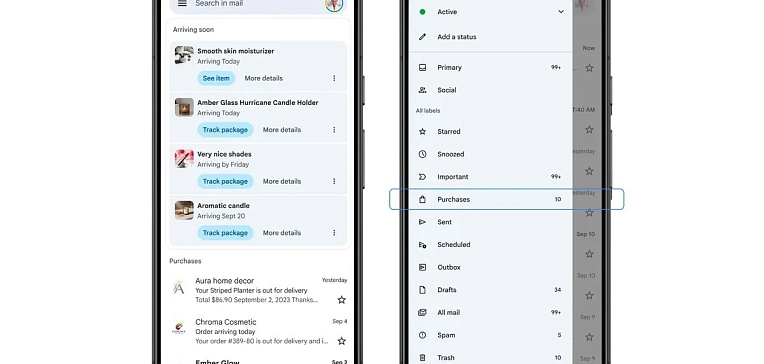The height and width of the screenshot is (364, 764).
Task: Open the three-dot menu for Smooth skin moisturizer
Action: [334, 78]
